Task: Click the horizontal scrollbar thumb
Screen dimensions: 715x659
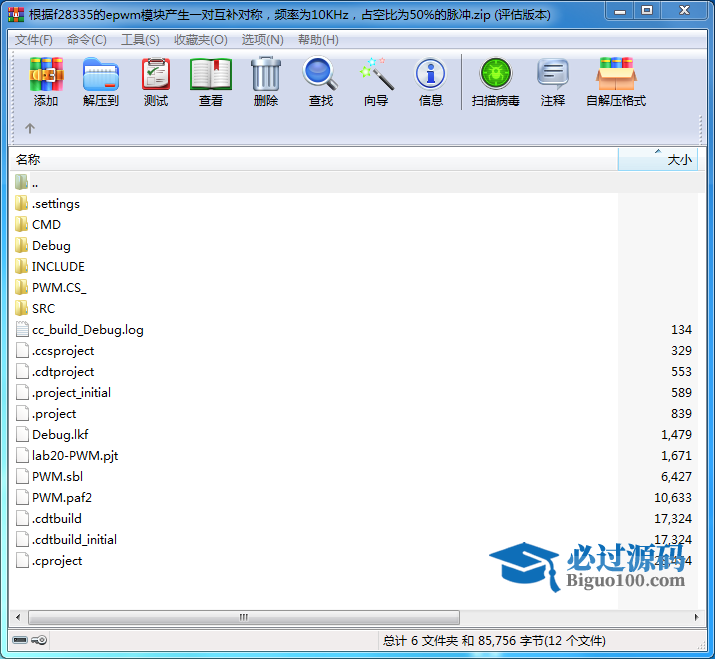Action: tap(240, 617)
